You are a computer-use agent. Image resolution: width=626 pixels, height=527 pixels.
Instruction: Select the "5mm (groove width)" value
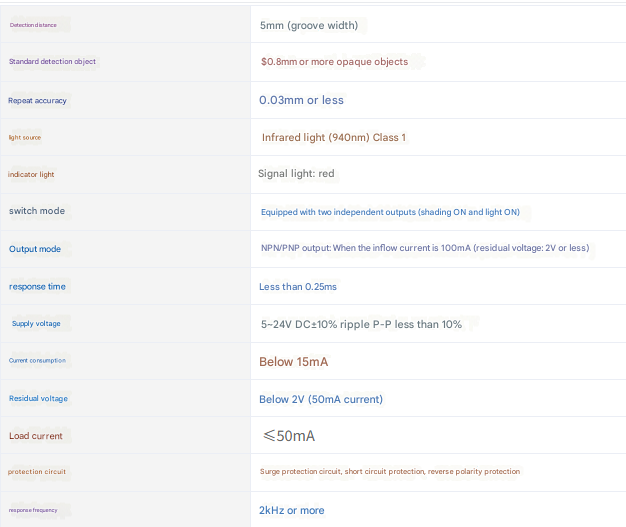(308, 25)
